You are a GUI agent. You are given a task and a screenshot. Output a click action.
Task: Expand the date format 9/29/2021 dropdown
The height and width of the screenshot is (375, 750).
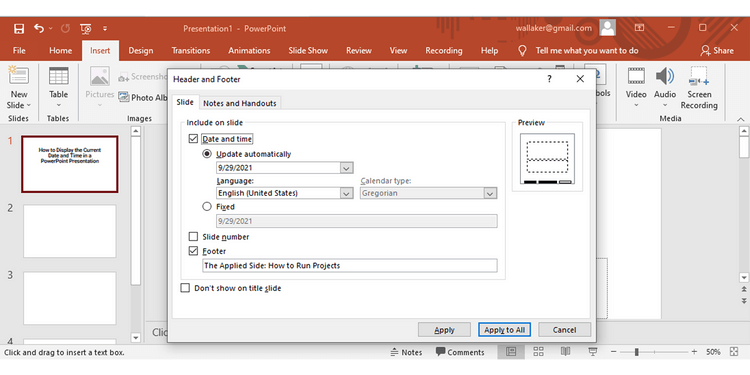[347, 168]
